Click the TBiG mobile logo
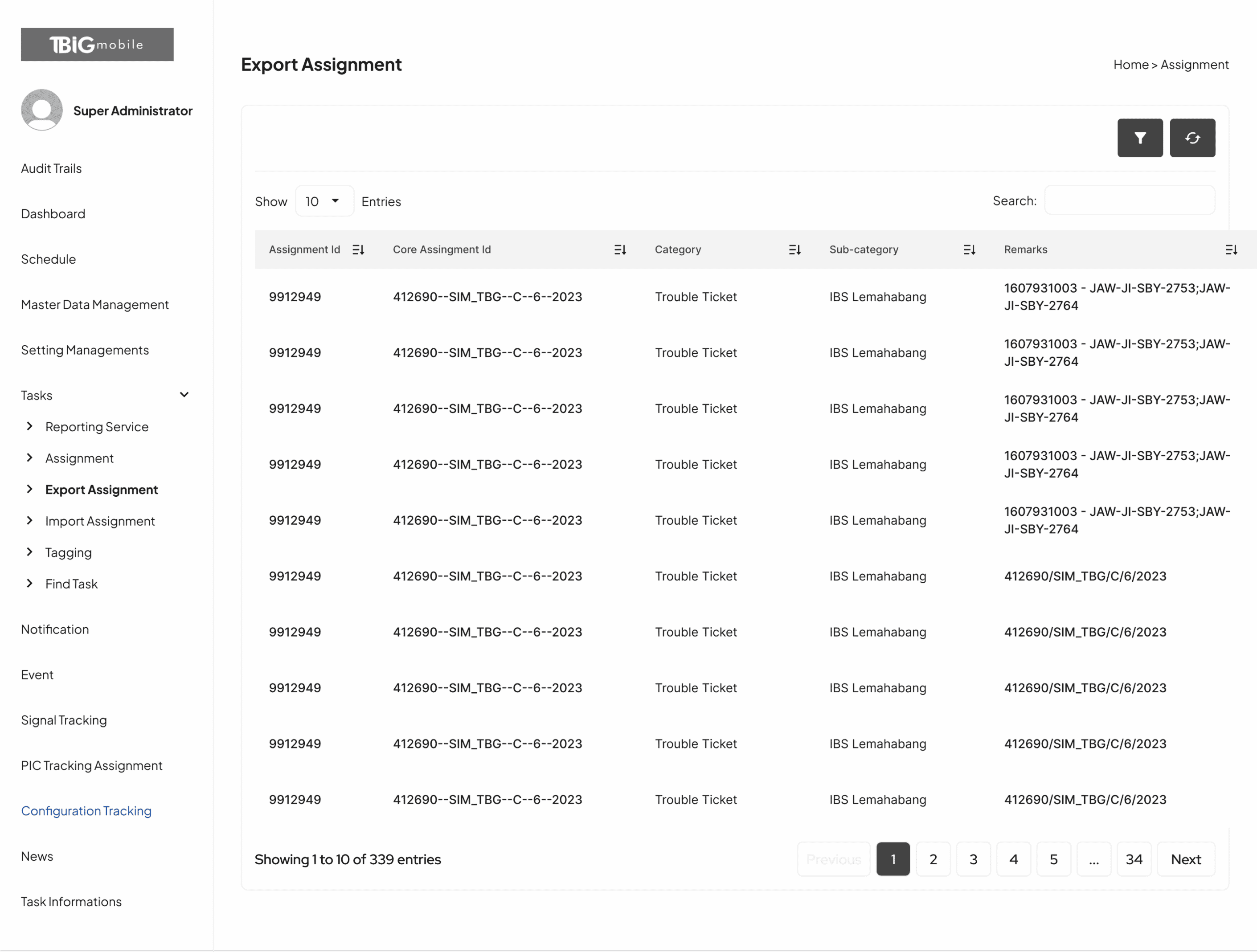This screenshot has width=1257, height=952. pos(97,44)
